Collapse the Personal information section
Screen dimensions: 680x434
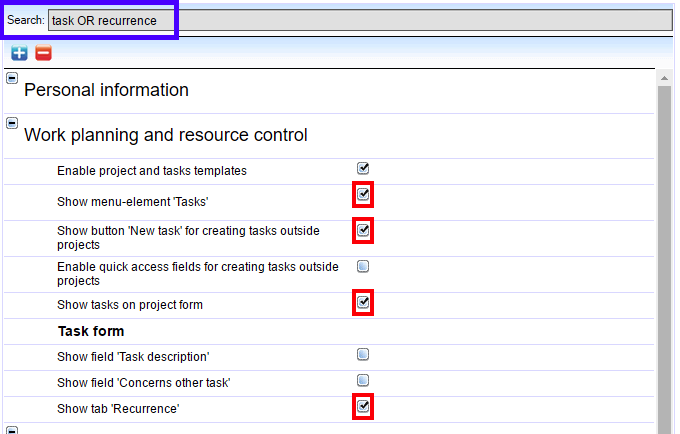[x=12, y=79]
